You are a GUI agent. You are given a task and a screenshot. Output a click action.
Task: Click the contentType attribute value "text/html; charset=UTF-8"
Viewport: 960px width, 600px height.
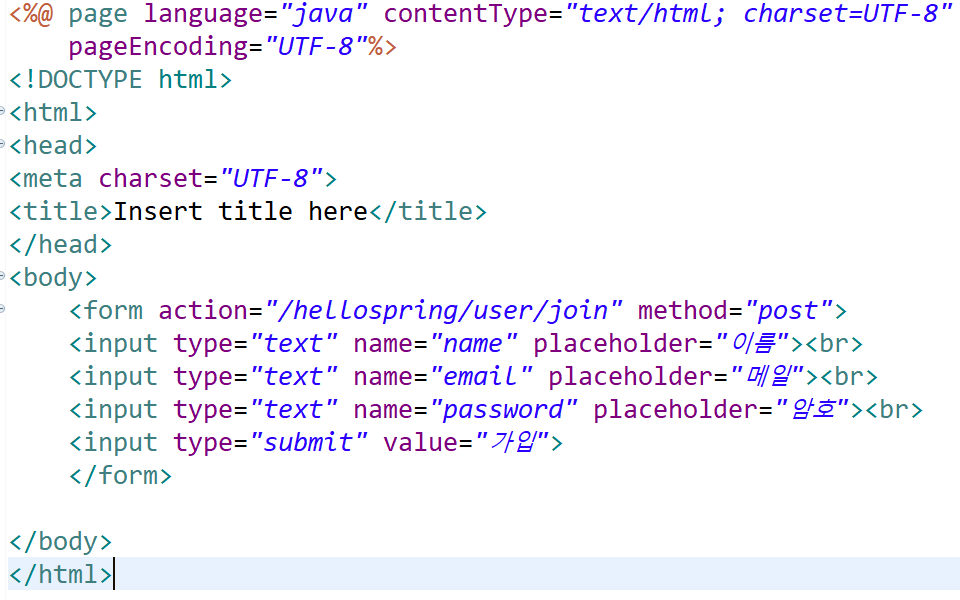point(759,13)
